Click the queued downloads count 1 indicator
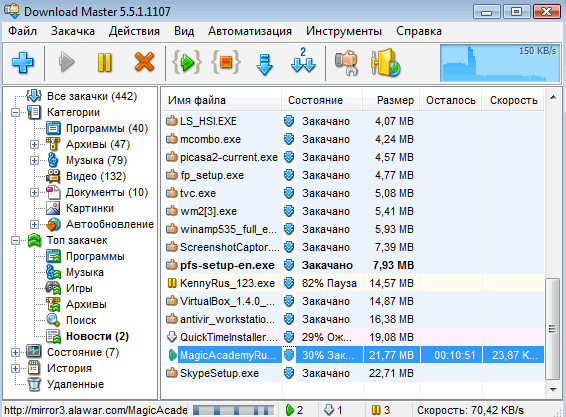 click(333, 410)
